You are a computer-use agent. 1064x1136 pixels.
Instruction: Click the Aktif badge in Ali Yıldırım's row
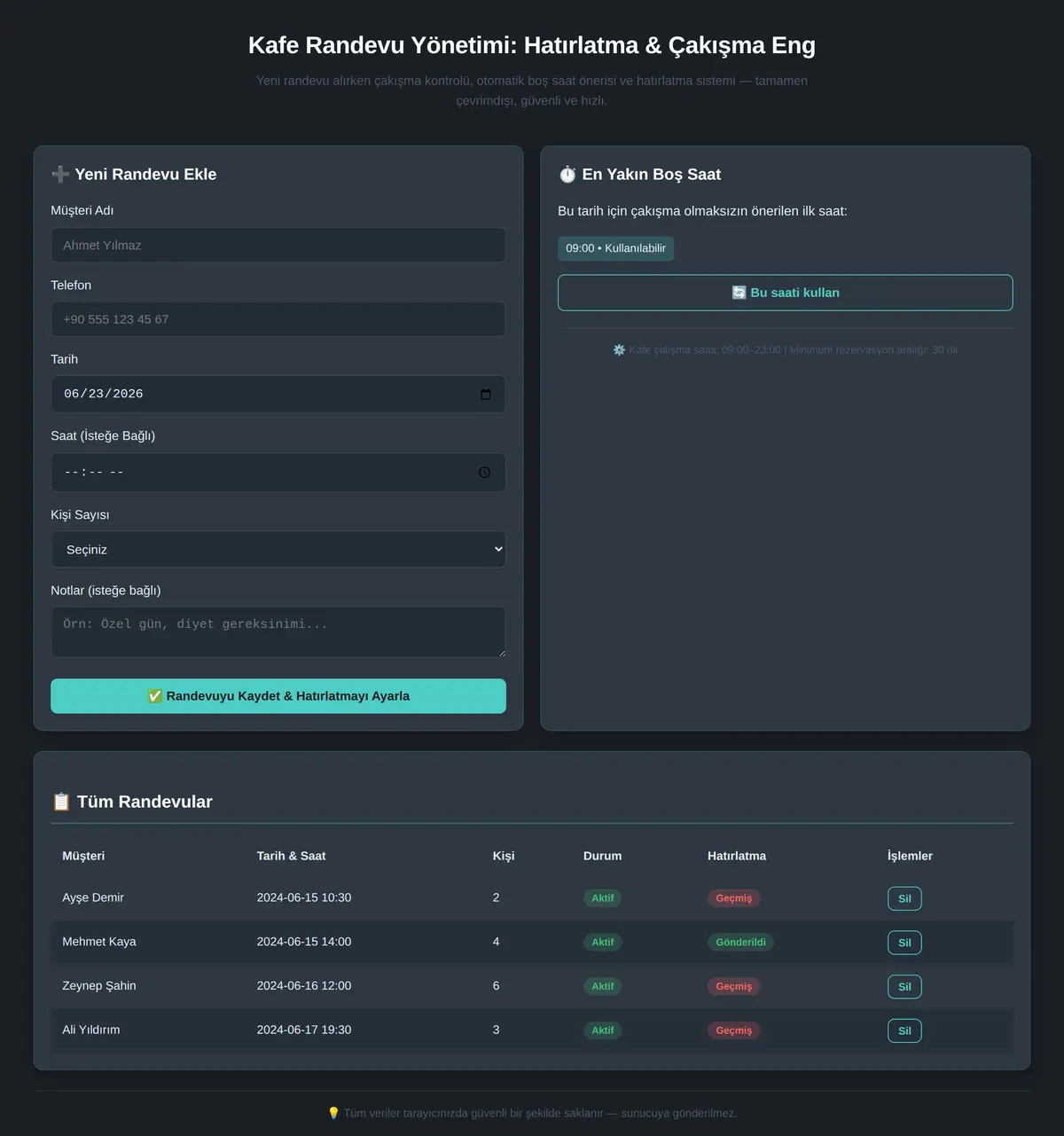(603, 1030)
